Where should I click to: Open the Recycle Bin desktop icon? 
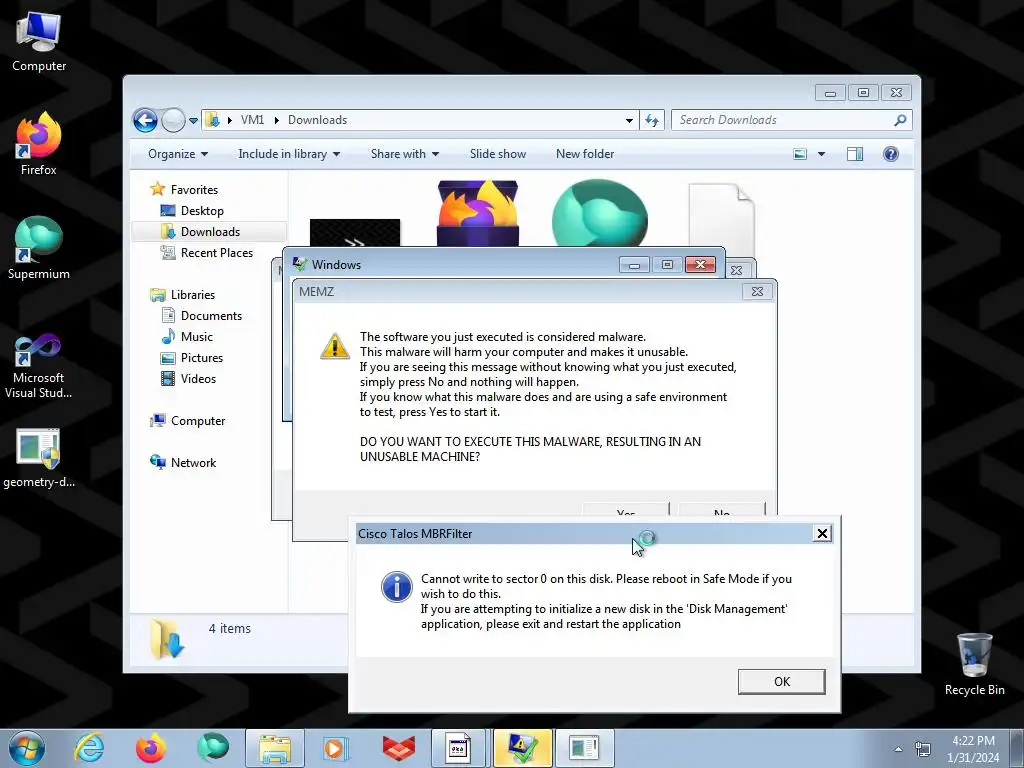[974, 664]
